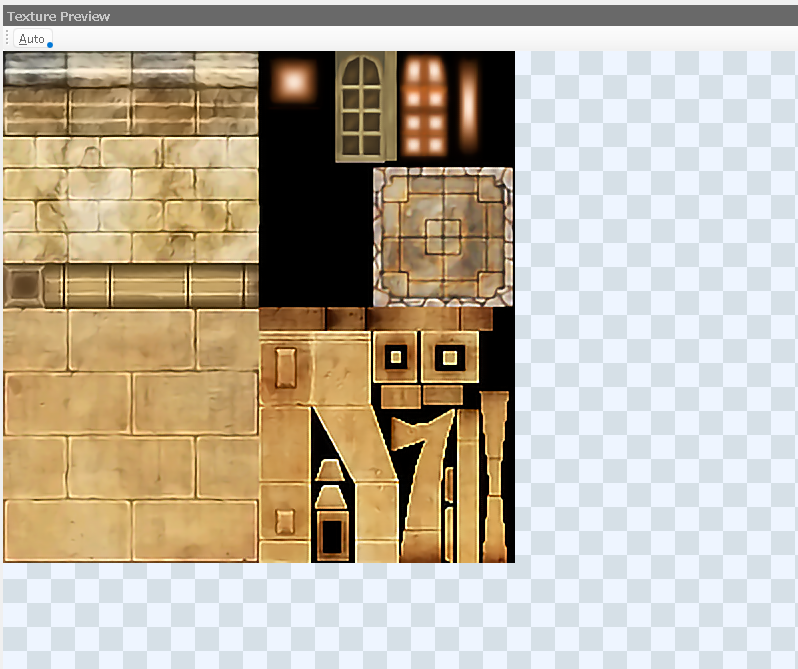Select the six-pane lit window texture
This screenshot has height=669, width=798.
424,105
